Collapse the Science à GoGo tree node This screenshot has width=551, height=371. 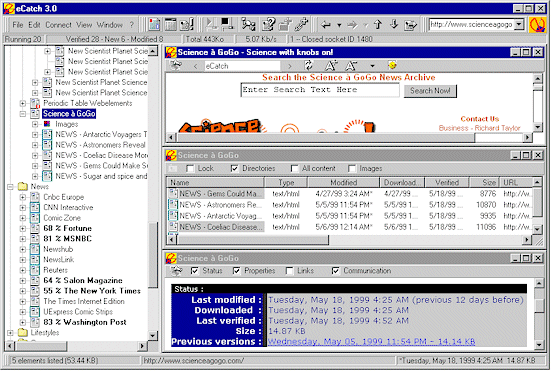[23, 114]
